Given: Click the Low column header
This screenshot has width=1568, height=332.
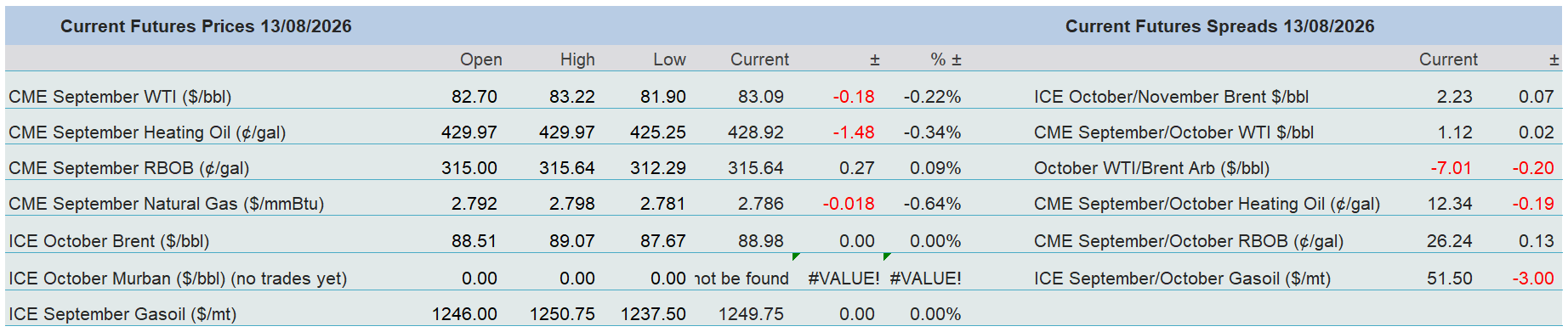Looking at the screenshot, I should click(x=669, y=59).
